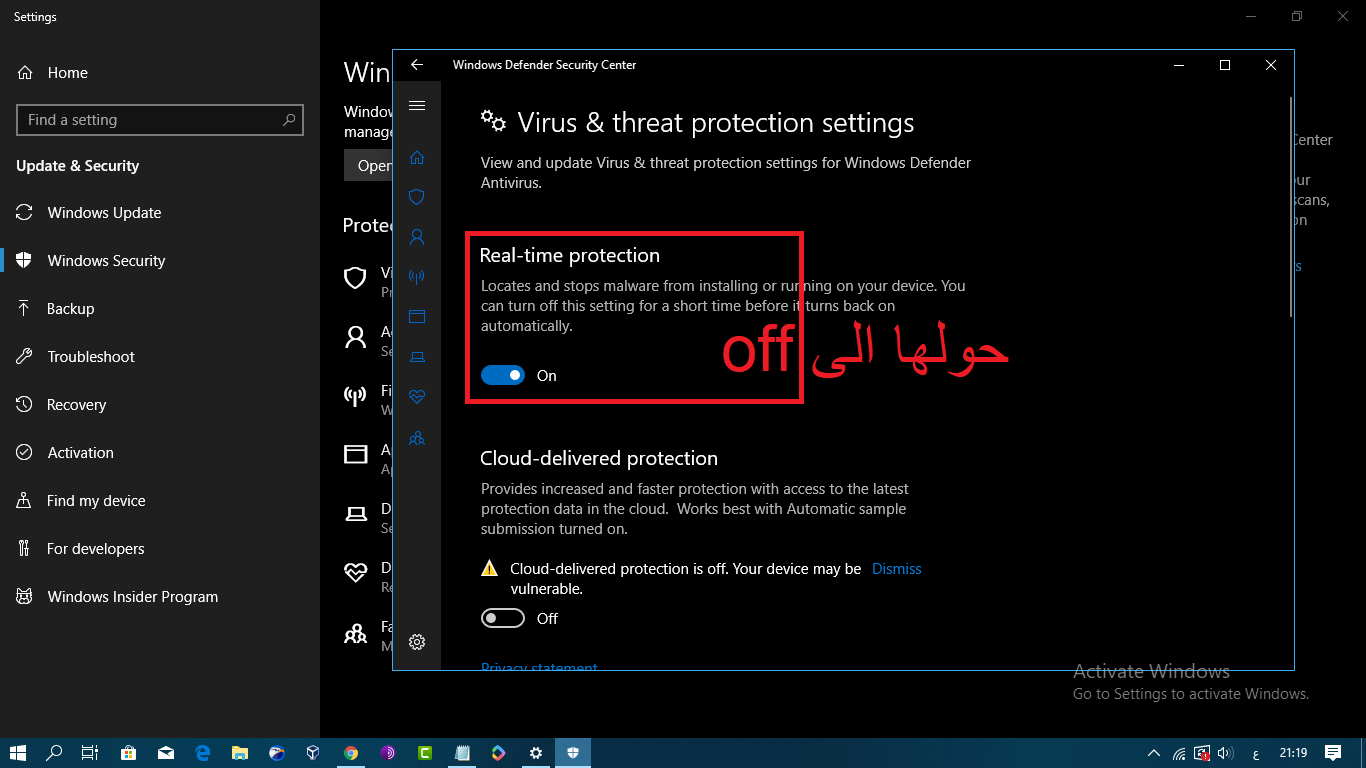Click the Find a setting search box
The image size is (1366, 768).
[160, 120]
